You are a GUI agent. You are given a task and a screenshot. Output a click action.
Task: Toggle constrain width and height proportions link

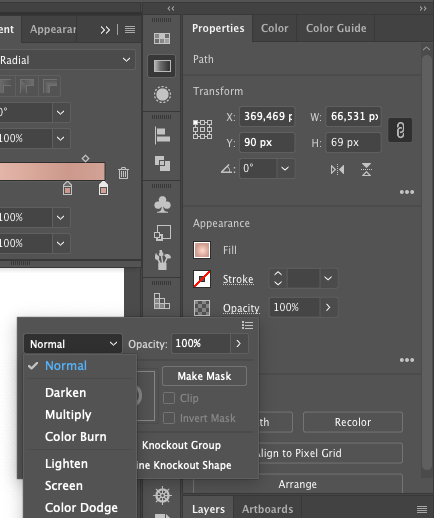point(400,130)
